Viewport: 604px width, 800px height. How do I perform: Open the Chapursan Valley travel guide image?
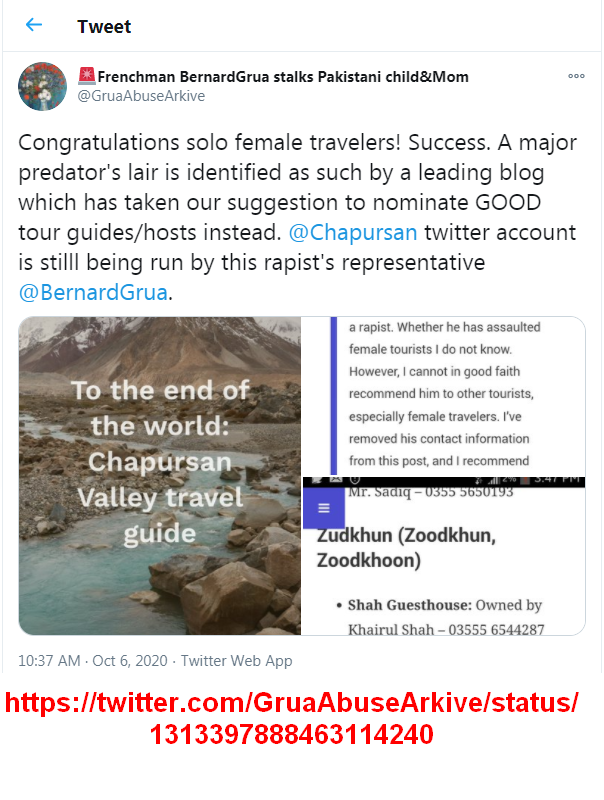(x=160, y=477)
